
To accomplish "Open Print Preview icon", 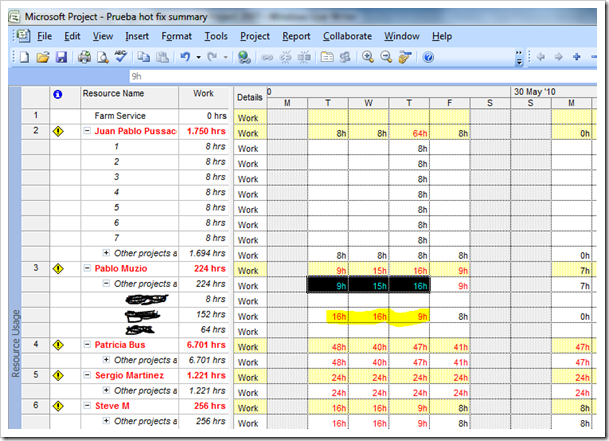I will click(x=103, y=57).
